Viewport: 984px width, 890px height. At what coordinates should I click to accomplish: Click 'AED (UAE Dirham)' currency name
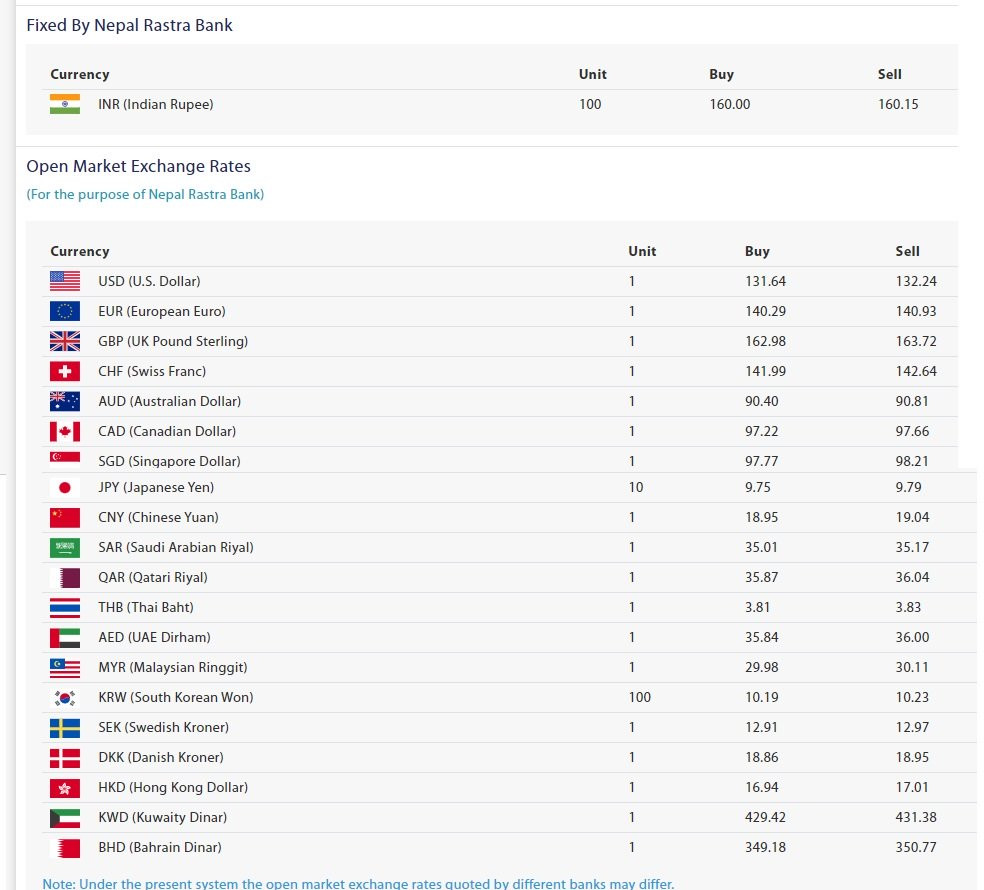click(x=154, y=638)
